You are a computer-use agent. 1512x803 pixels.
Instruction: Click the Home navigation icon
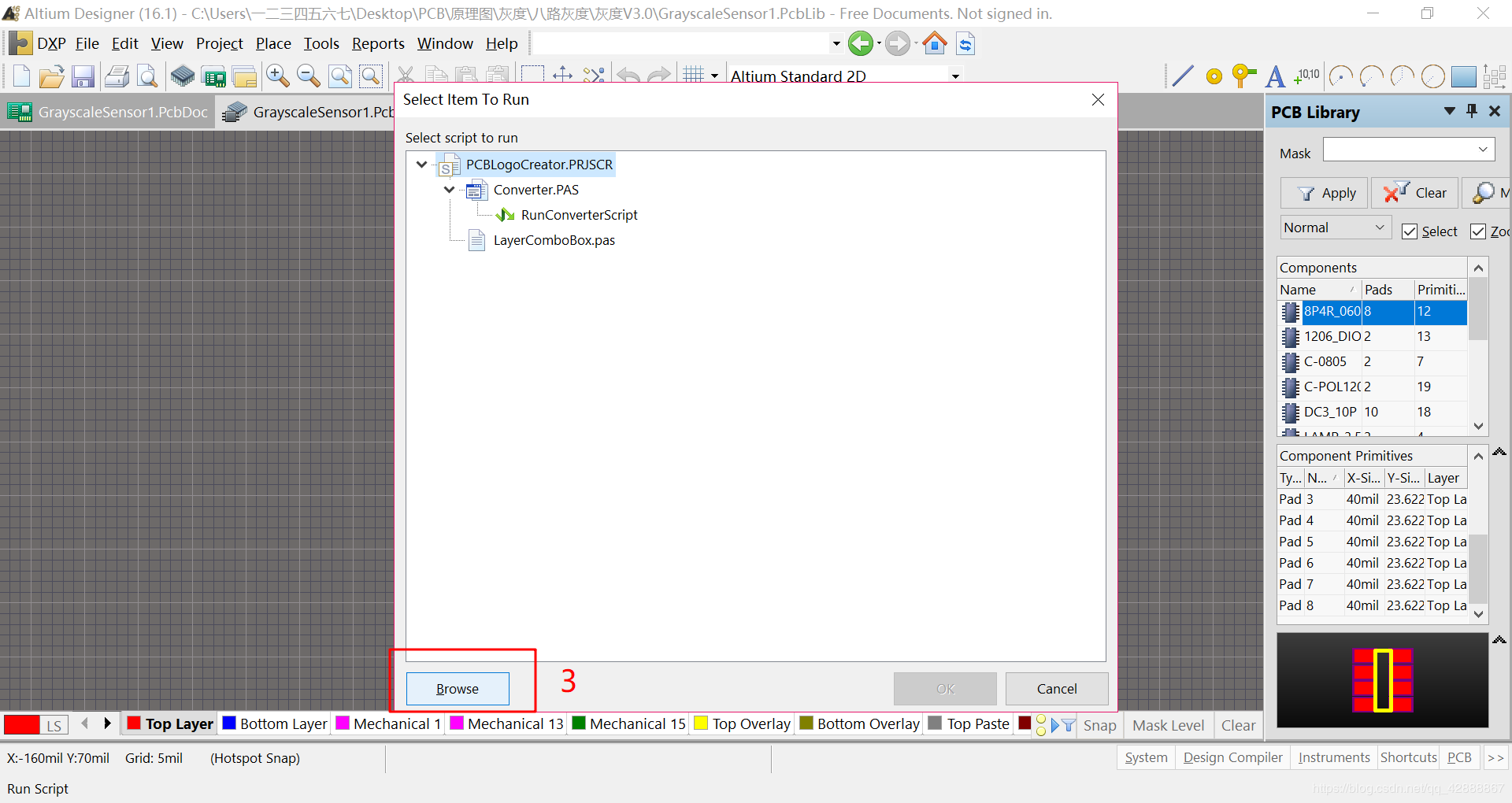(x=935, y=43)
